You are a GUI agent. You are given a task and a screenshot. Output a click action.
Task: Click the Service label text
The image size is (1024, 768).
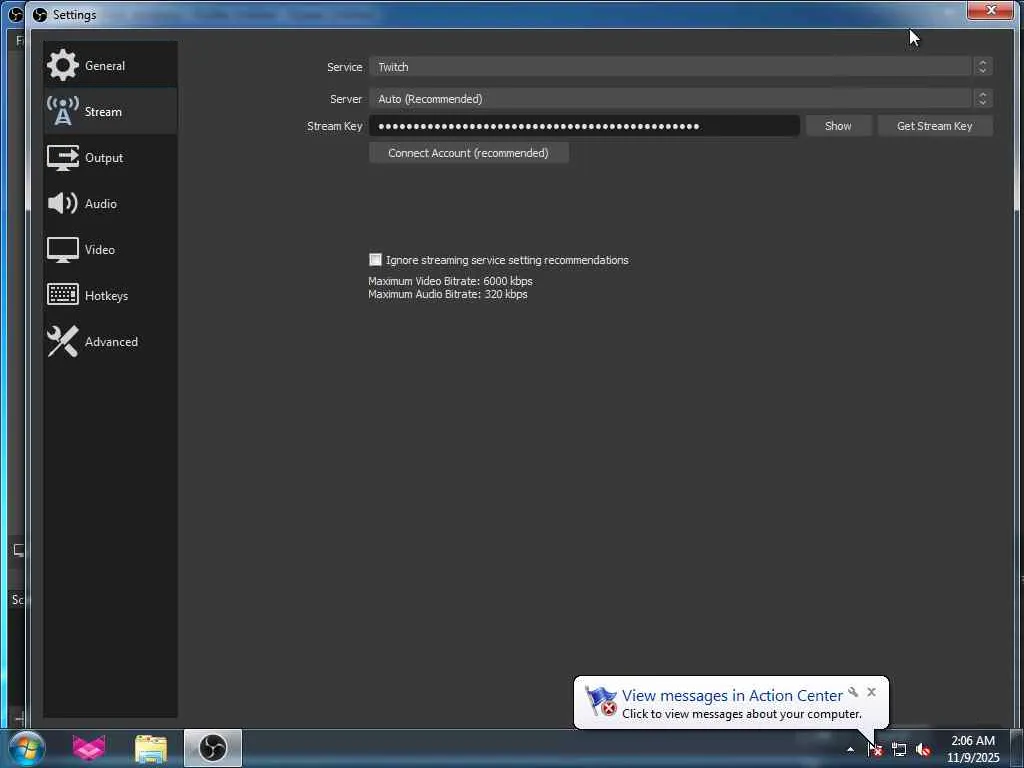pos(344,67)
